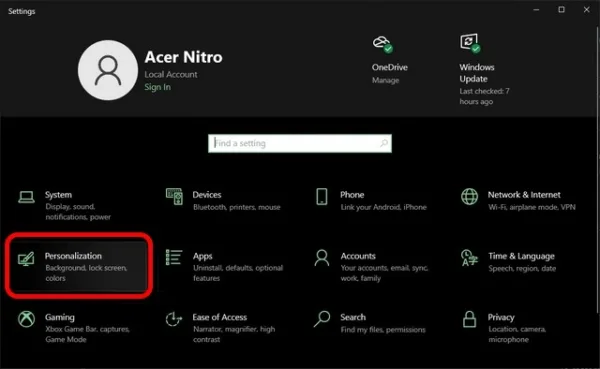Open Time & Language title
The height and width of the screenshot is (369, 600).
521,256
